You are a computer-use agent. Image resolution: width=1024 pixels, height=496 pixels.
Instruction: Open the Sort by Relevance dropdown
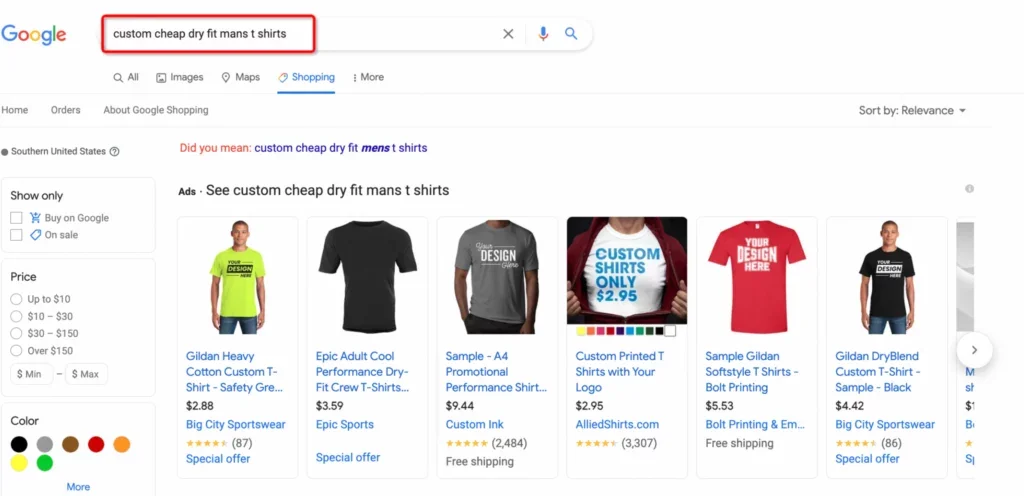point(912,111)
